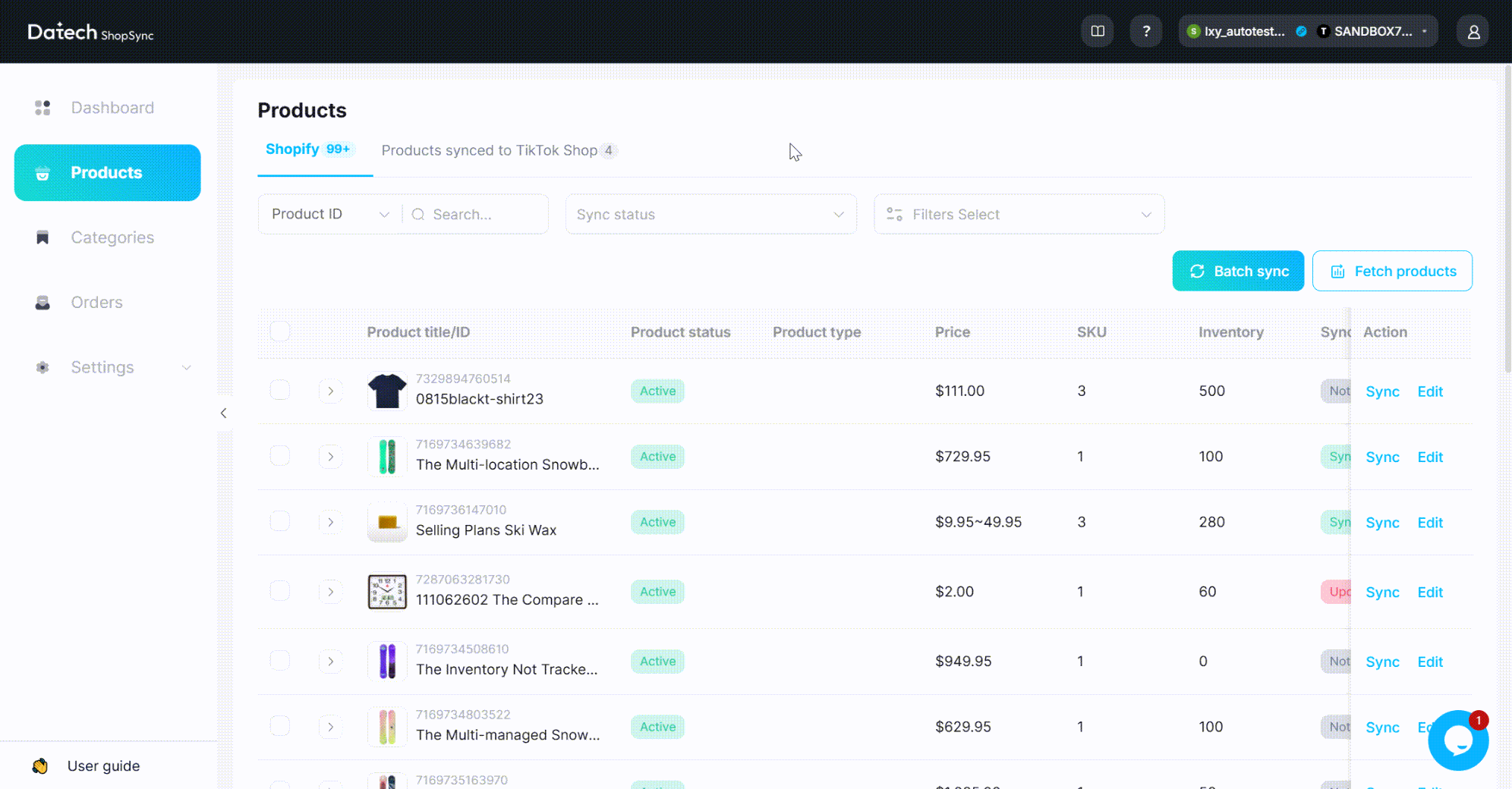Viewport: 1512px width, 789px height.
Task: Open the Sync status dropdown
Action: (710, 214)
